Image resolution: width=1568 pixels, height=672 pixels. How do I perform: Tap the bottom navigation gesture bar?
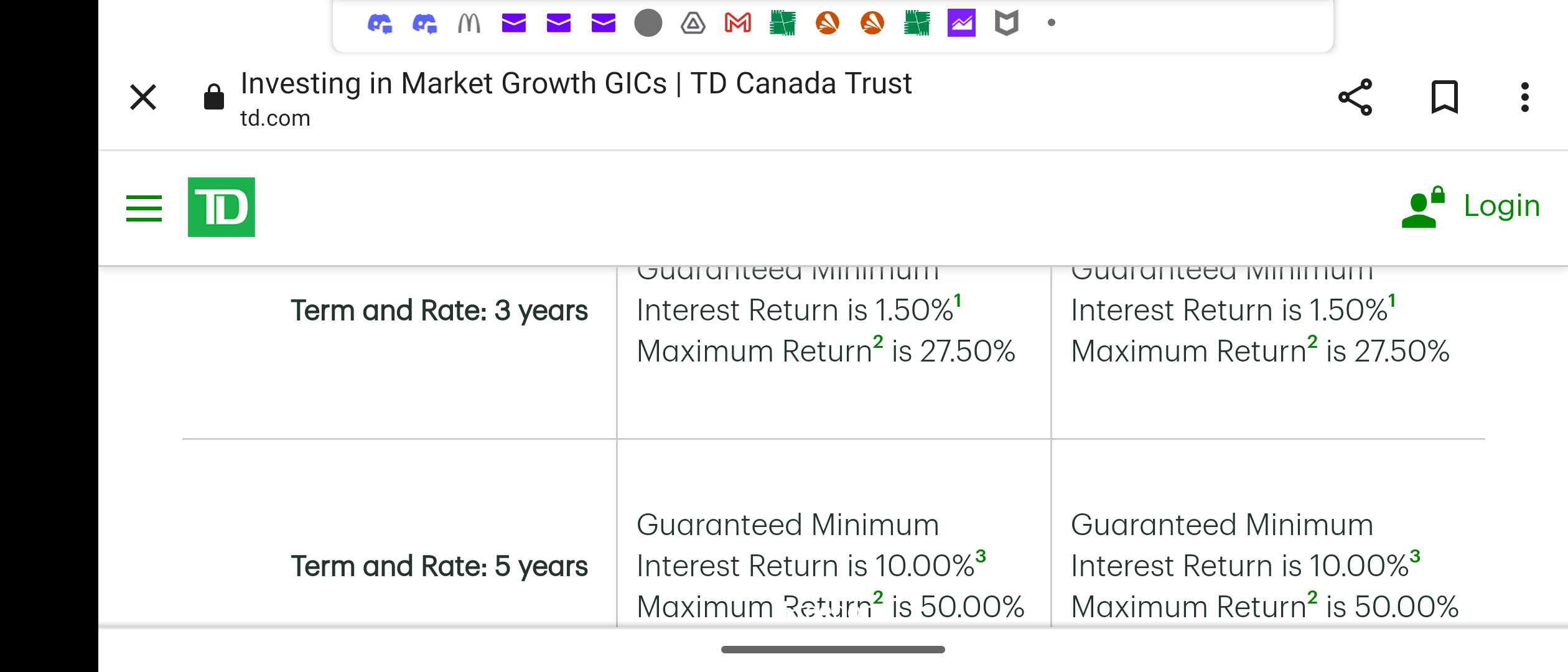tap(833, 650)
